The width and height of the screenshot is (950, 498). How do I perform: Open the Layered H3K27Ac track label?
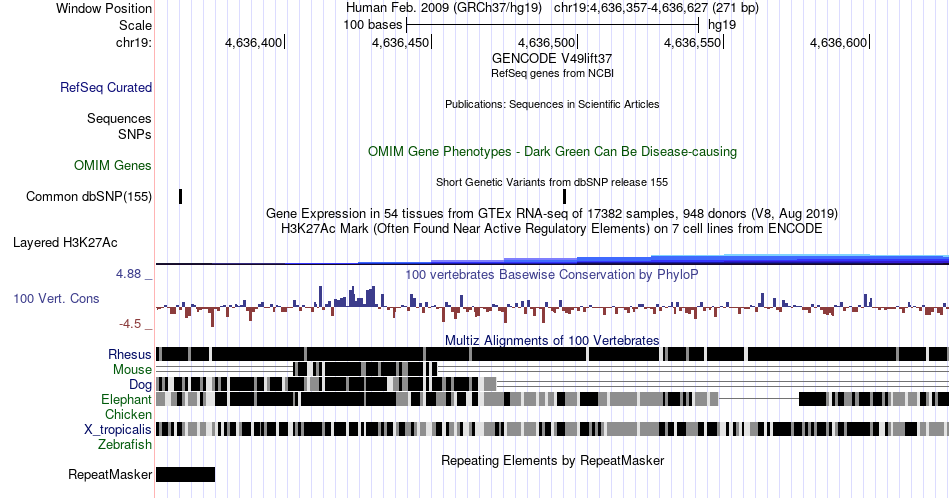point(65,242)
